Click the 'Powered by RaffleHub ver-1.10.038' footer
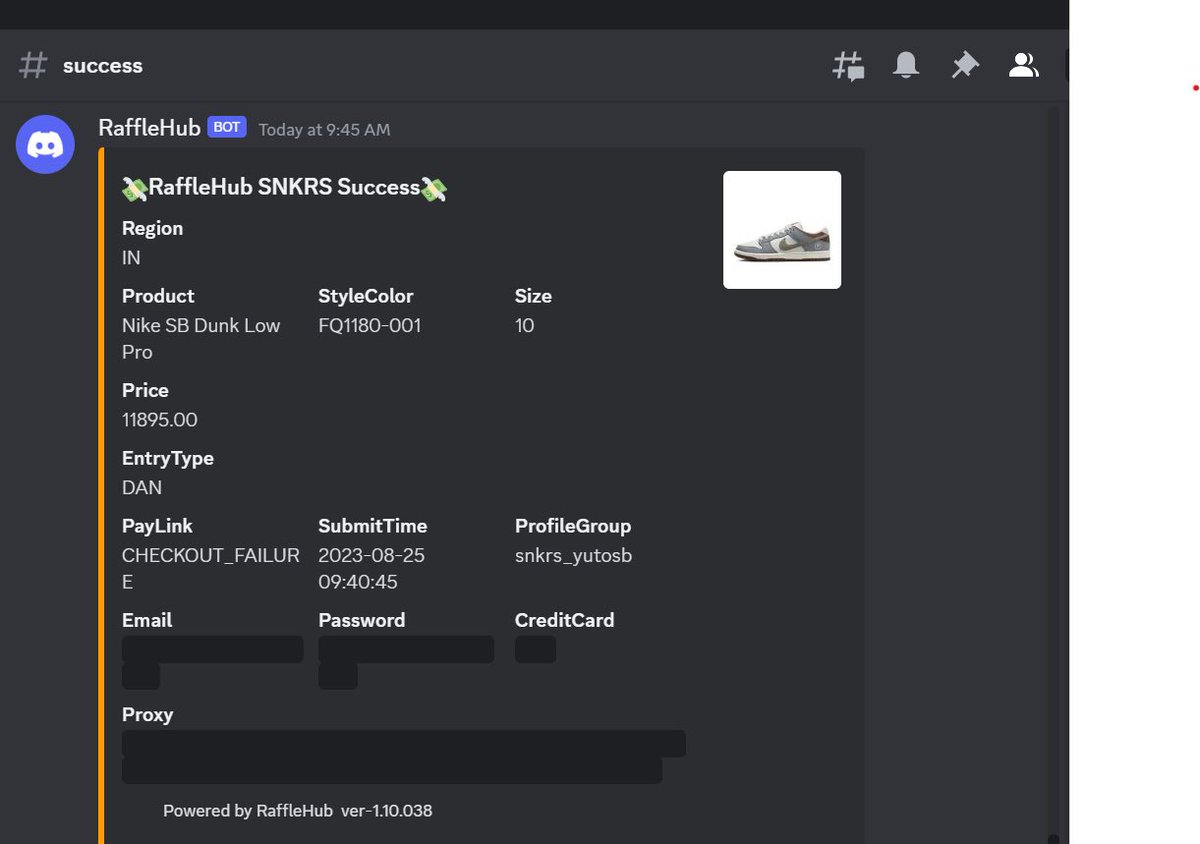The height and width of the screenshot is (844, 1200). click(x=297, y=811)
